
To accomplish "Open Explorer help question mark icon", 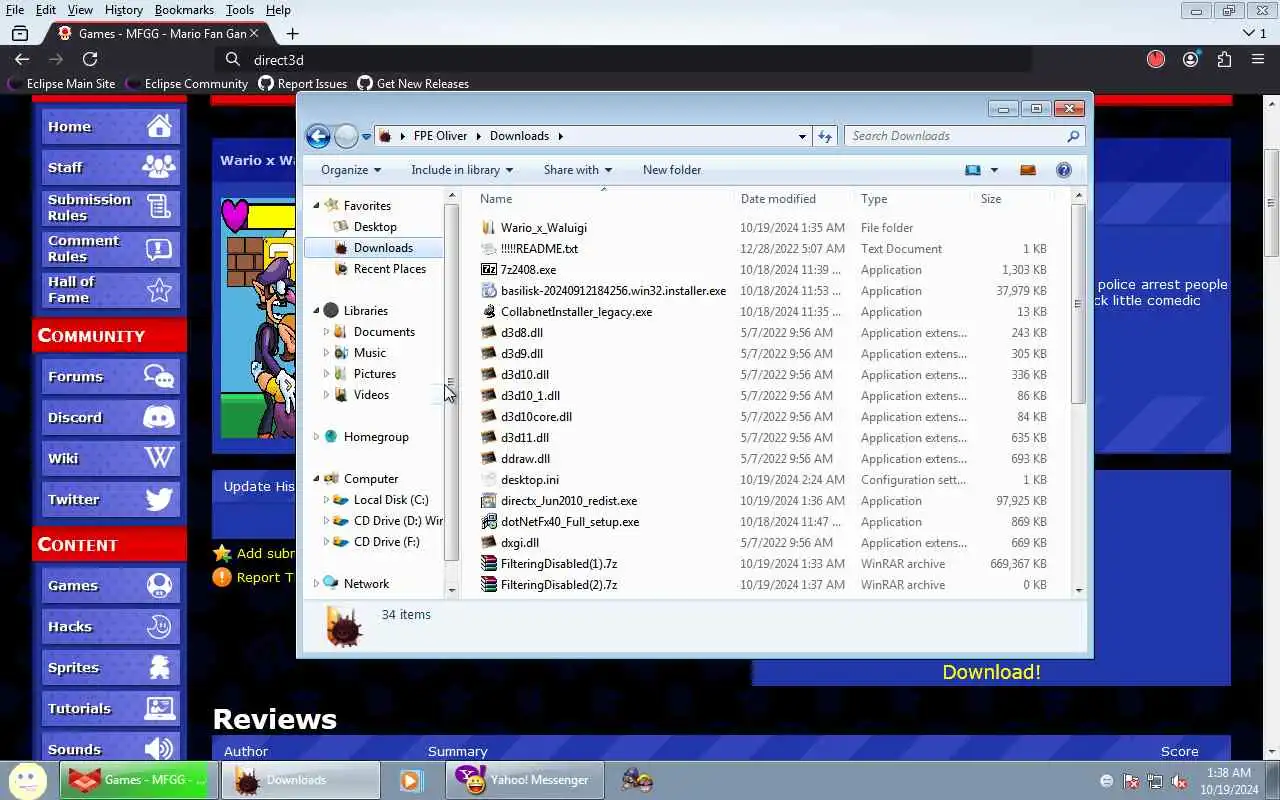I will coord(1064,170).
